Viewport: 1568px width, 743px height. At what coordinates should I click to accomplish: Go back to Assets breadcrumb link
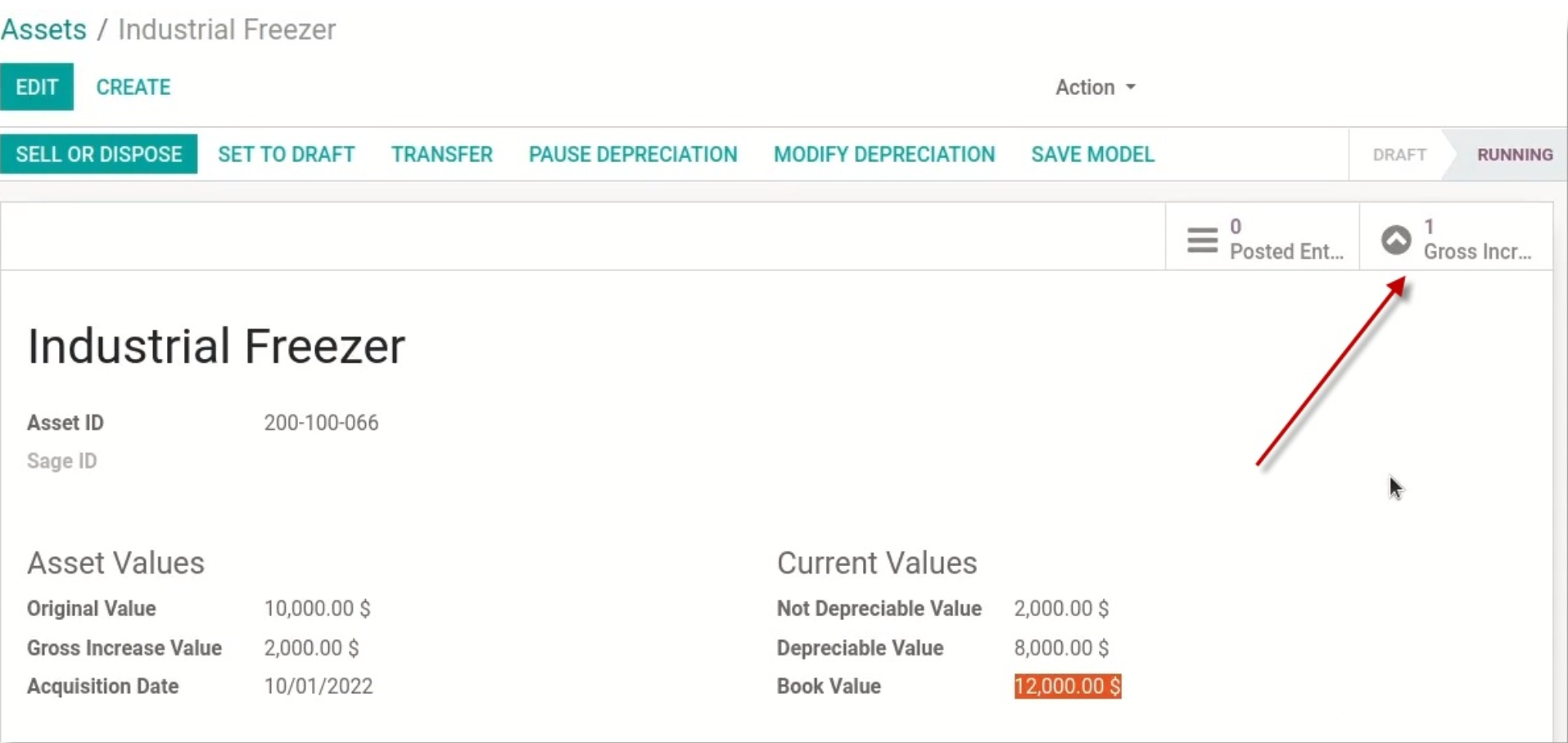pos(43,29)
